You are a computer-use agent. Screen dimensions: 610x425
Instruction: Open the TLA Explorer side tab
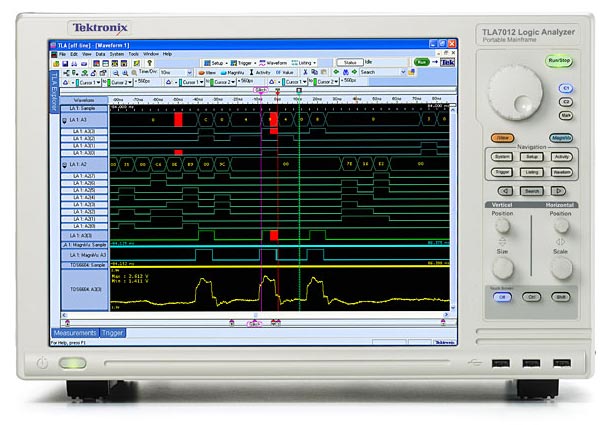54,92
